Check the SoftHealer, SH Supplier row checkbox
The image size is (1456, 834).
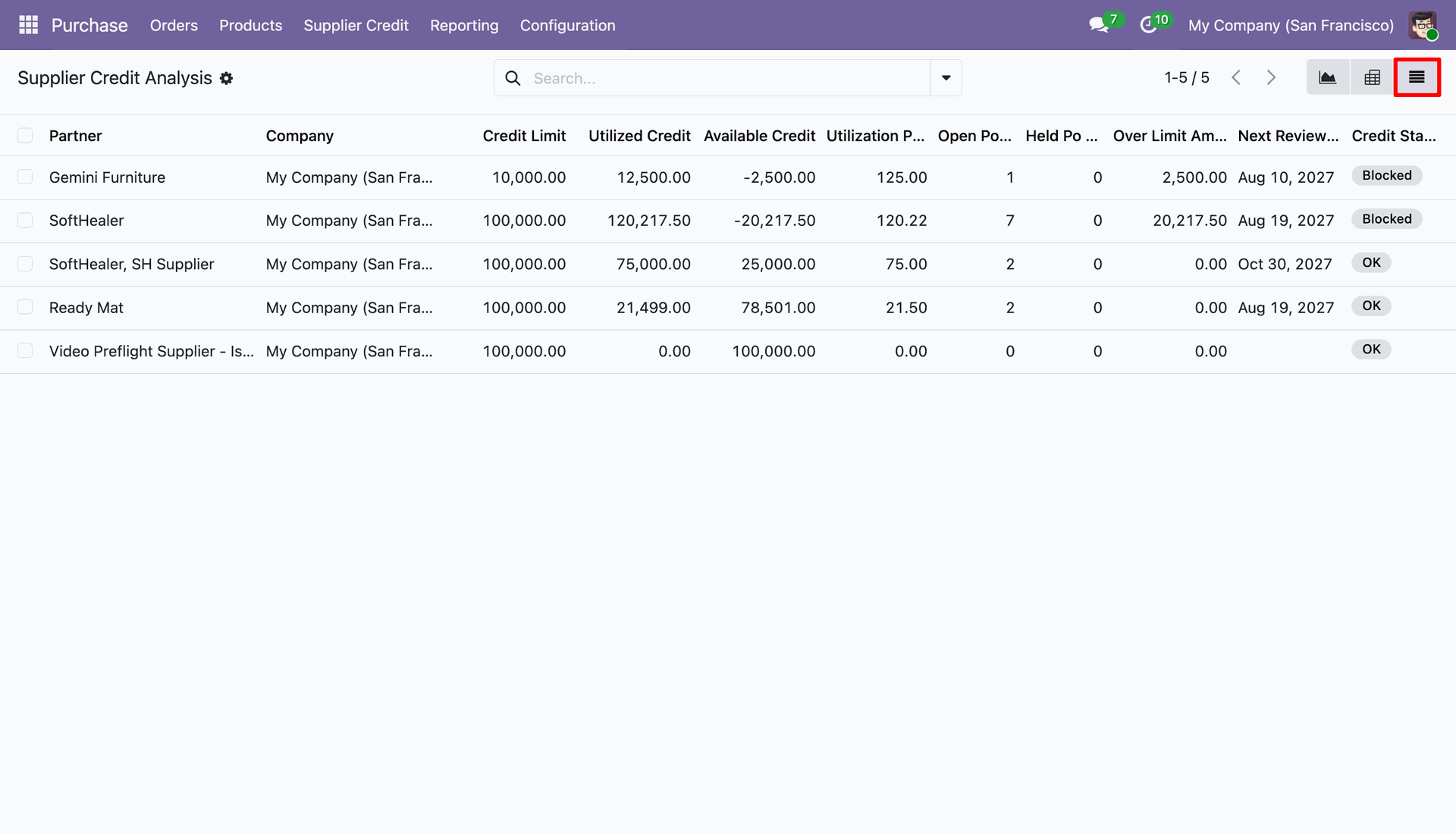[x=25, y=264]
